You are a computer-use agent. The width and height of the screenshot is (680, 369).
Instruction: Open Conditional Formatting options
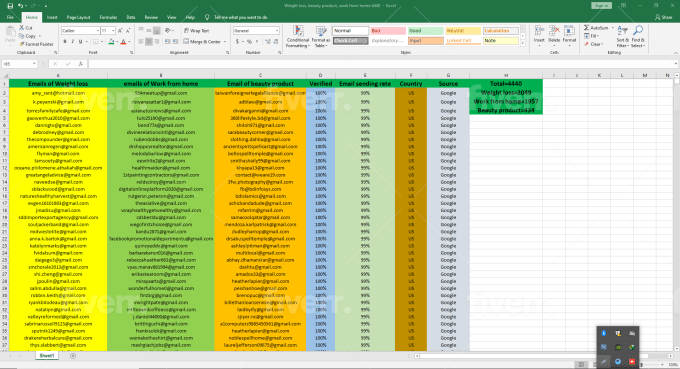click(298, 36)
